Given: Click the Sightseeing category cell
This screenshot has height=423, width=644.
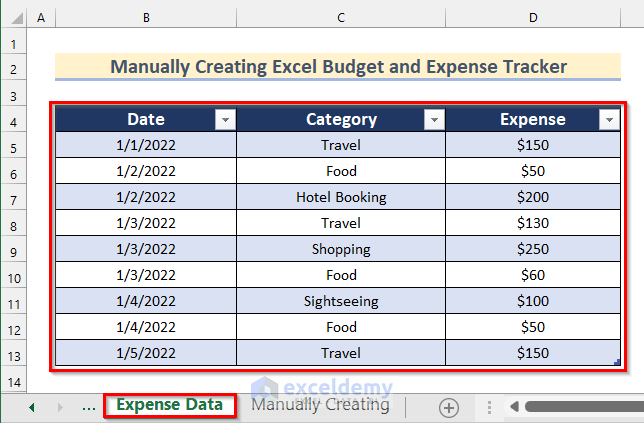Looking at the screenshot, I should 341,301.
